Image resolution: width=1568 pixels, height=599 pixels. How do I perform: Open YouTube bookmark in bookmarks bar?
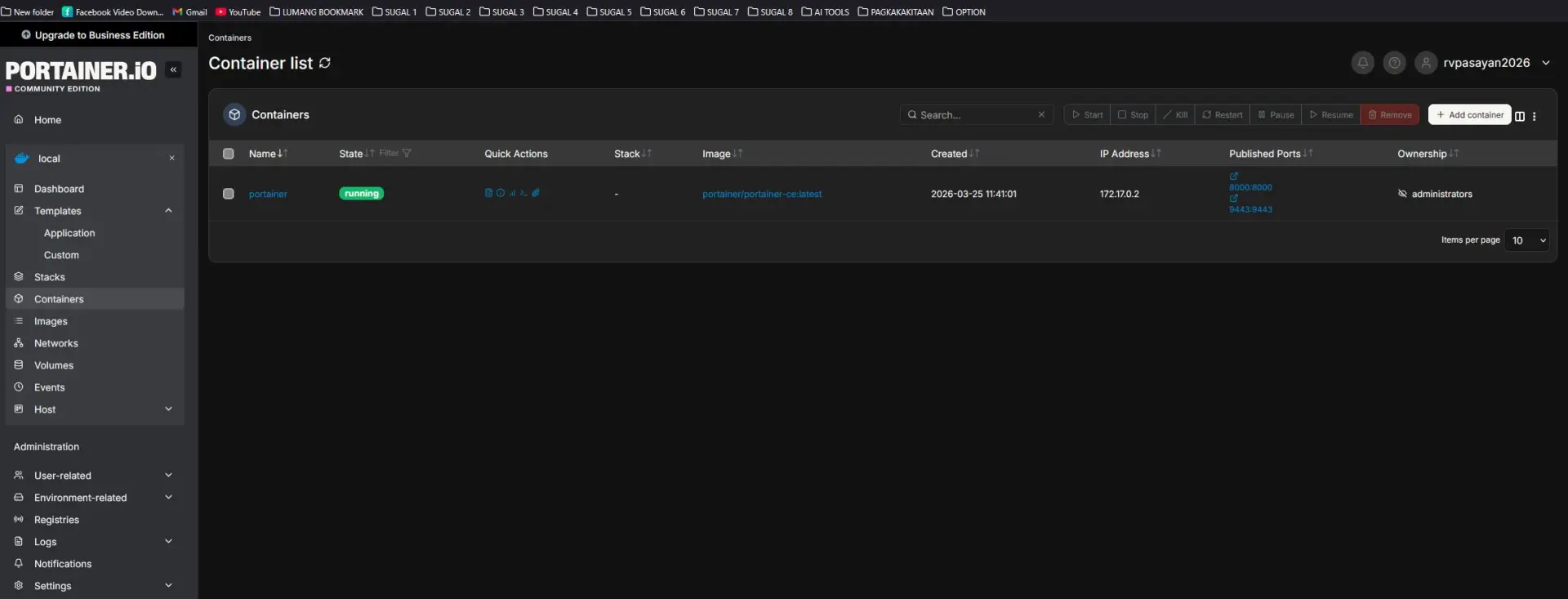[238, 11]
